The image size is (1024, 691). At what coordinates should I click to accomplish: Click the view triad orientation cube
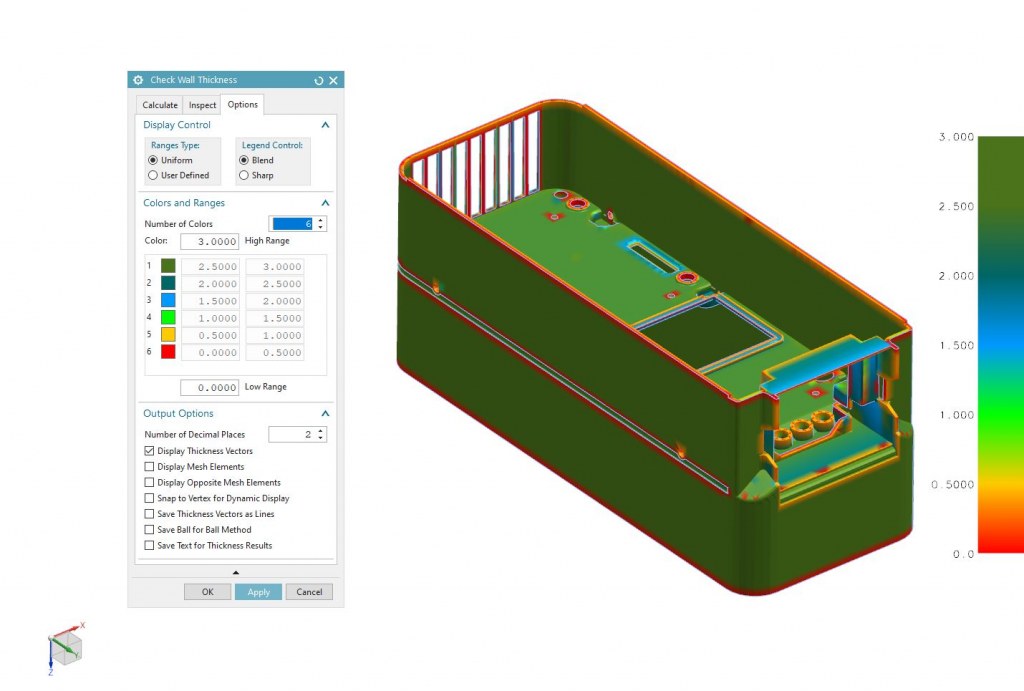click(x=65, y=648)
